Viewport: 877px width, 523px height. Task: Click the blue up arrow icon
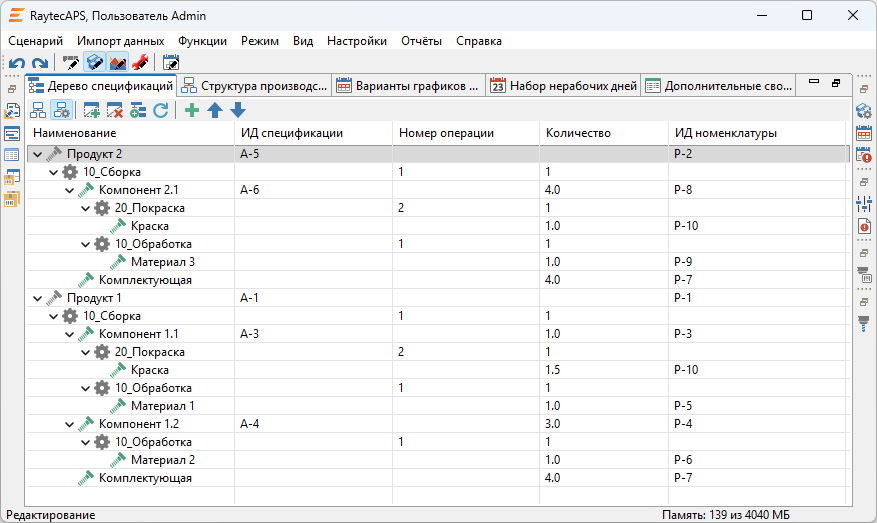pos(215,110)
